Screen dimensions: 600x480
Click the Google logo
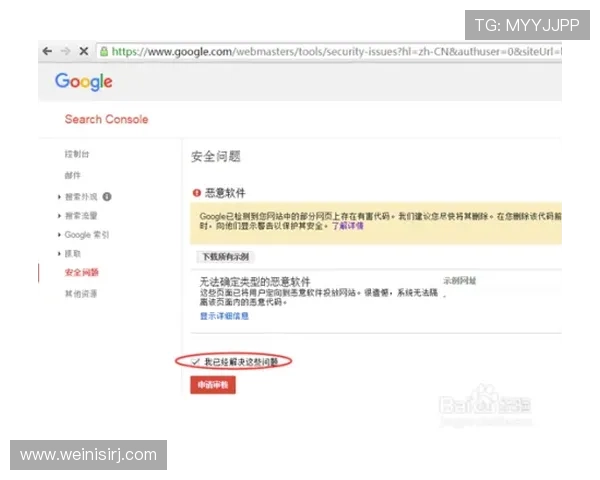84,82
